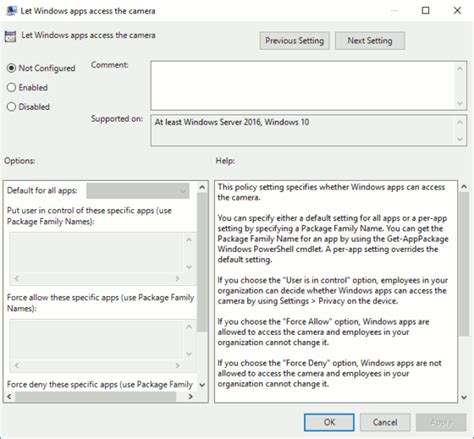
Task: Click the Comment box scroll-down arrow
Action: [x=460, y=103]
